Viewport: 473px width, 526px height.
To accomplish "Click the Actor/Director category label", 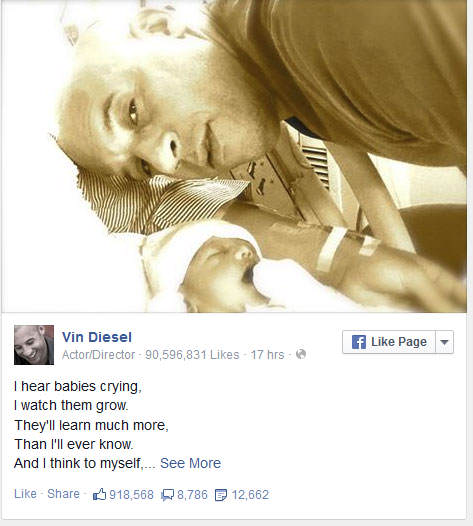I will click(99, 355).
